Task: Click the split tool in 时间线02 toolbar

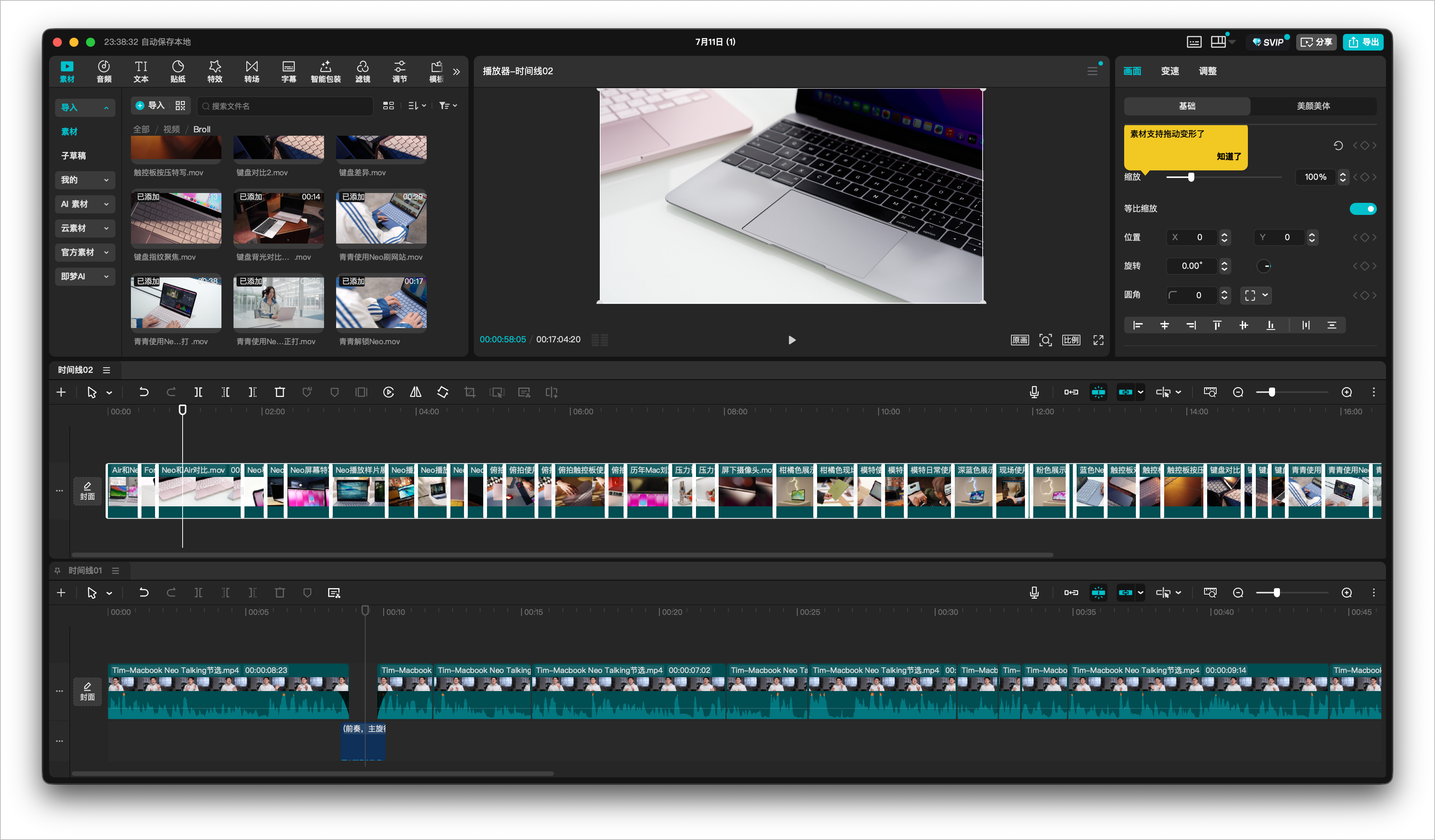Action: 198,392
